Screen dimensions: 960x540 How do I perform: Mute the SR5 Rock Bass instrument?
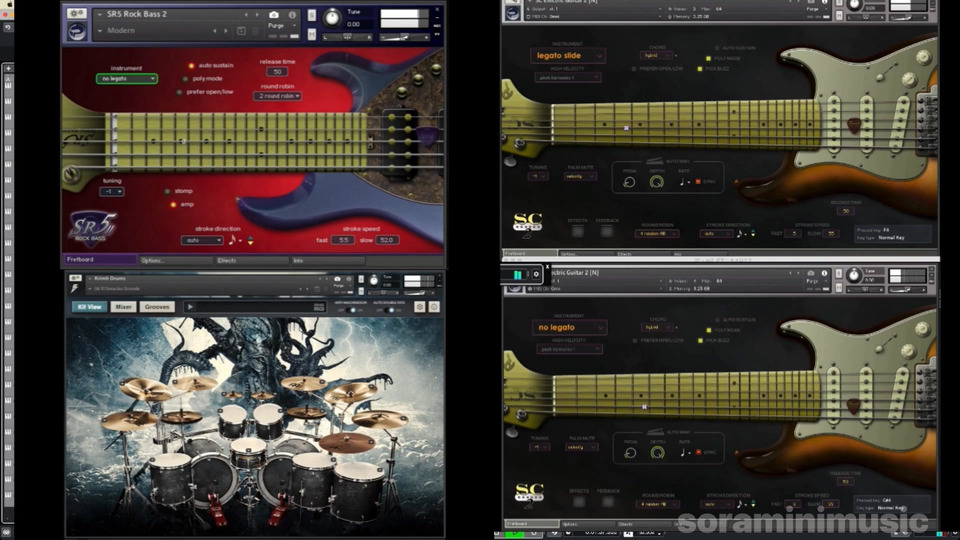click(x=312, y=35)
